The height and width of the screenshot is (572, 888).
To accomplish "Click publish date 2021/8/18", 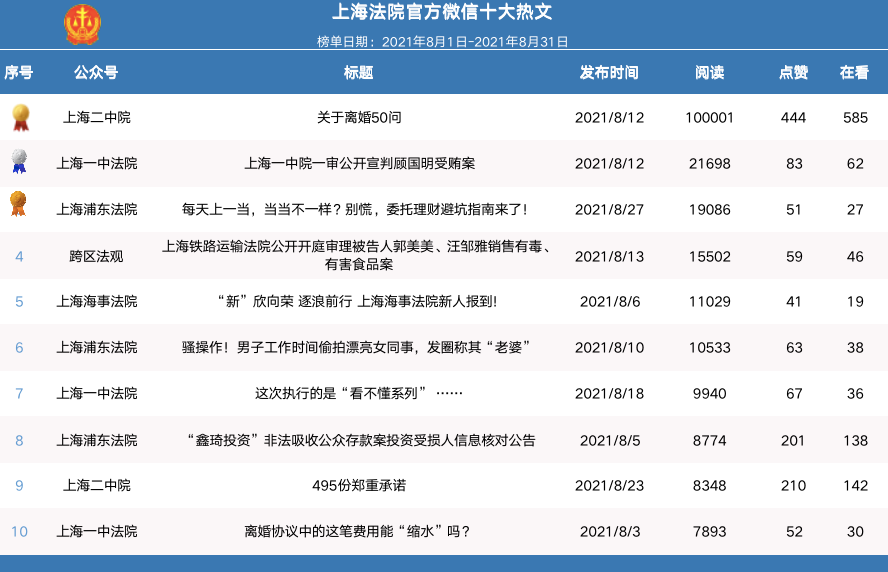I will (609, 393).
